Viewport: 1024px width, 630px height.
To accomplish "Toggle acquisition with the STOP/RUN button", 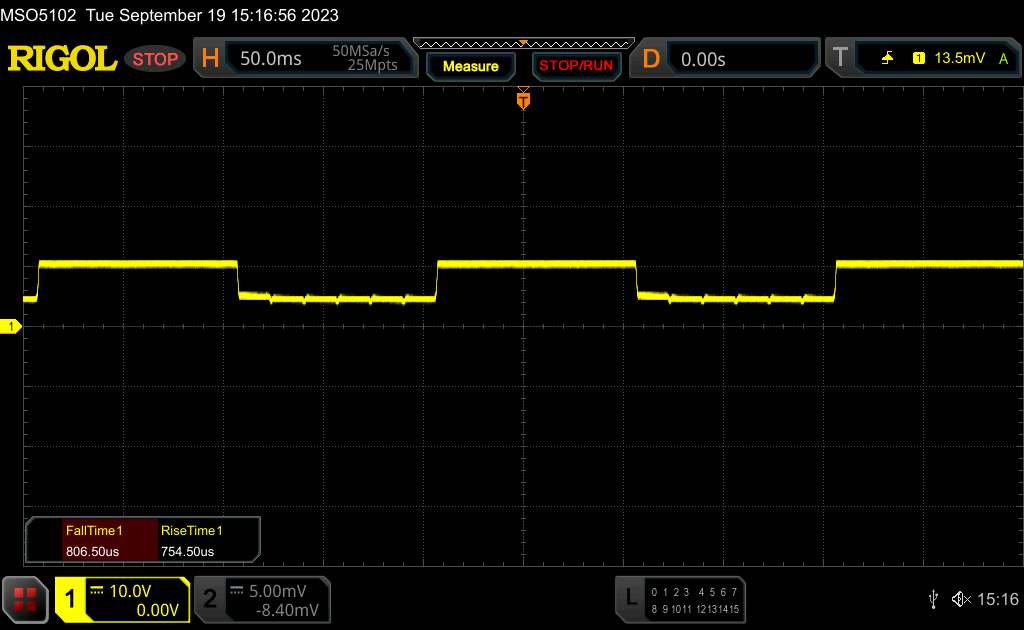I will [x=574, y=66].
